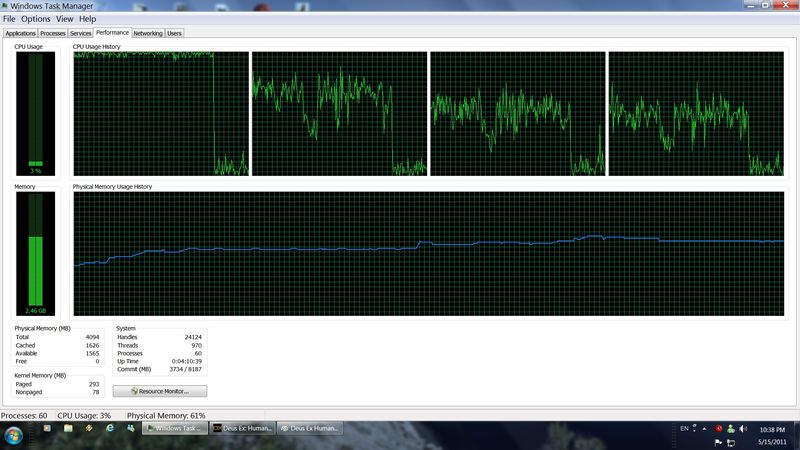The width and height of the screenshot is (800, 450).
Task: Open the Options menu
Action: coord(35,19)
